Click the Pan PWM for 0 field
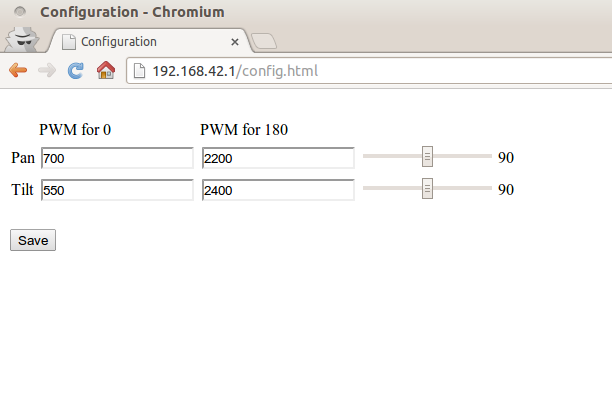Image resolution: width=612 pixels, height=404 pixels. (116, 159)
